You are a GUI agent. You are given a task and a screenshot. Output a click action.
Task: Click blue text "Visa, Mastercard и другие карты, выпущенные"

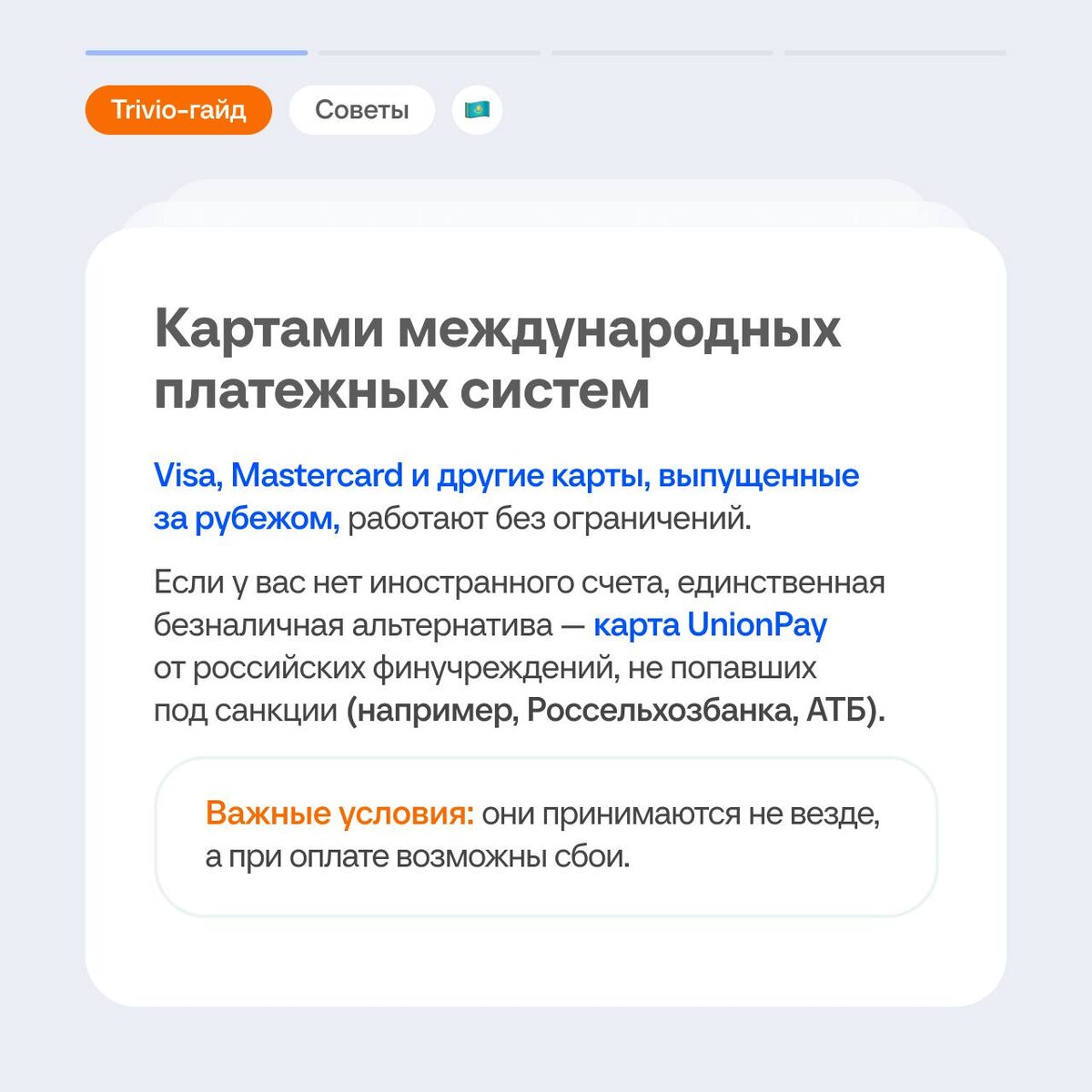506,476
